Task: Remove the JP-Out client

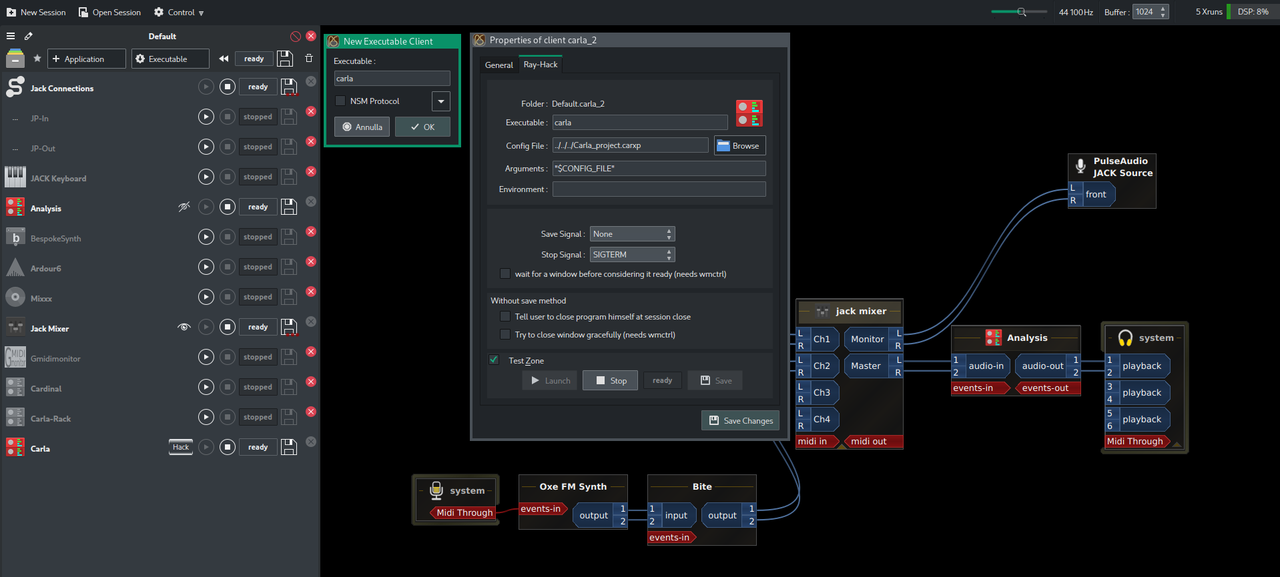Action: pyautogui.click(x=310, y=142)
